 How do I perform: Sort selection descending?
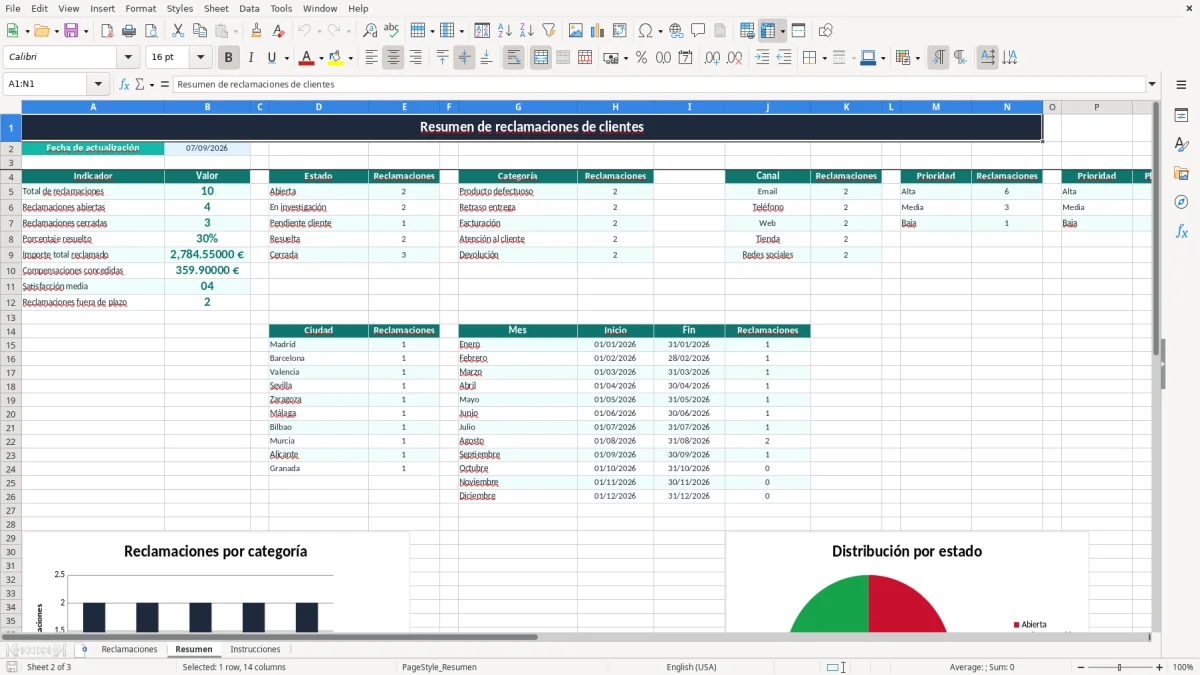(526, 31)
